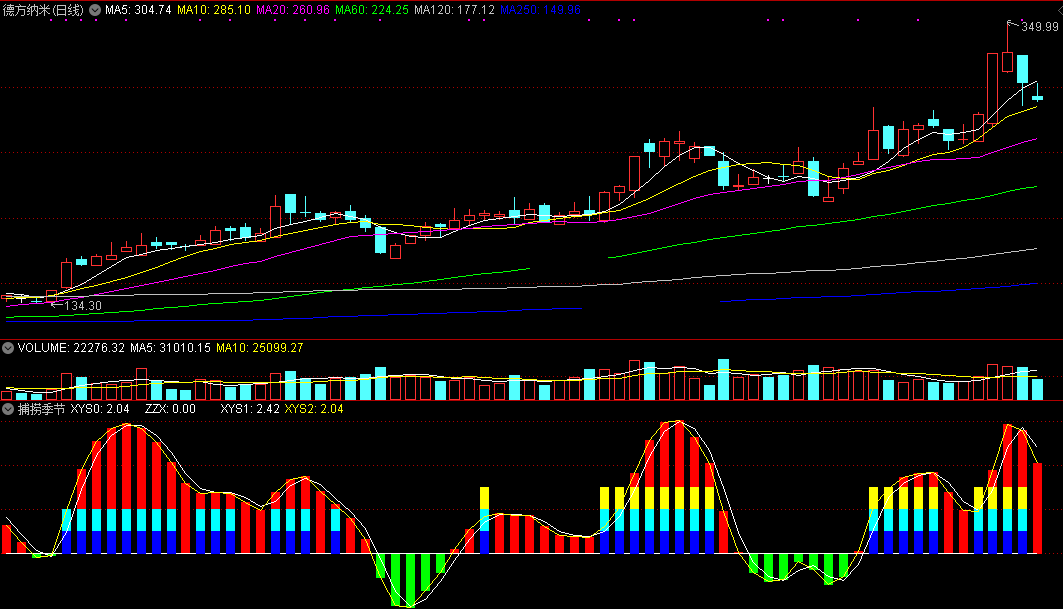Select the MA5: 304.74 label
1063x609 pixels.
pyautogui.click(x=138, y=10)
